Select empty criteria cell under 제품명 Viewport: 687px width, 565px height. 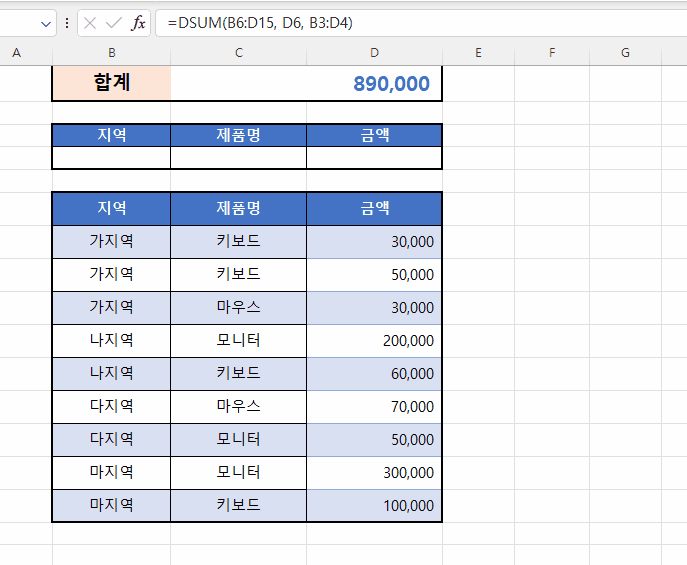pyautogui.click(x=239, y=158)
